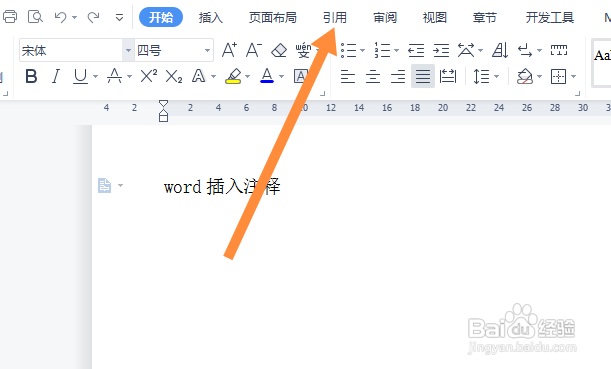This screenshot has height=369, width=611.
Task: Open the strikethrough options dropdown arrow
Action: point(129,77)
